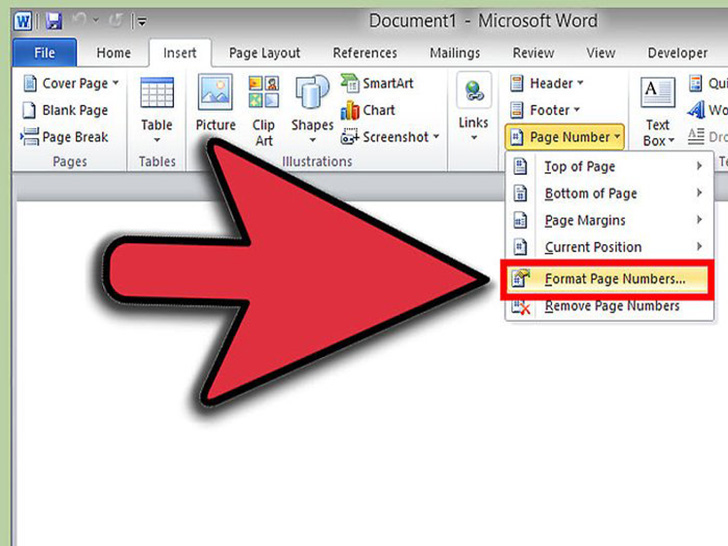Select the Insert ribbon tab
The height and width of the screenshot is (546, 728).
pos(180,52)
